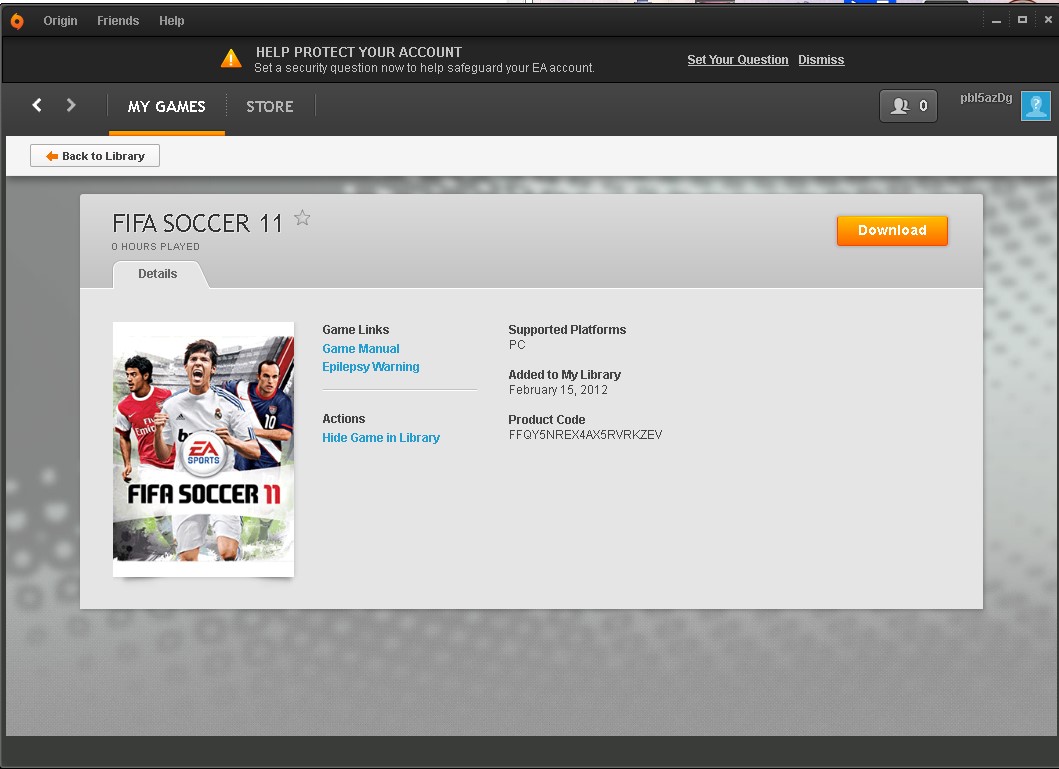Open the user avatar picture
Viewport: 1059px width, 769px height.
point(1035,105)
